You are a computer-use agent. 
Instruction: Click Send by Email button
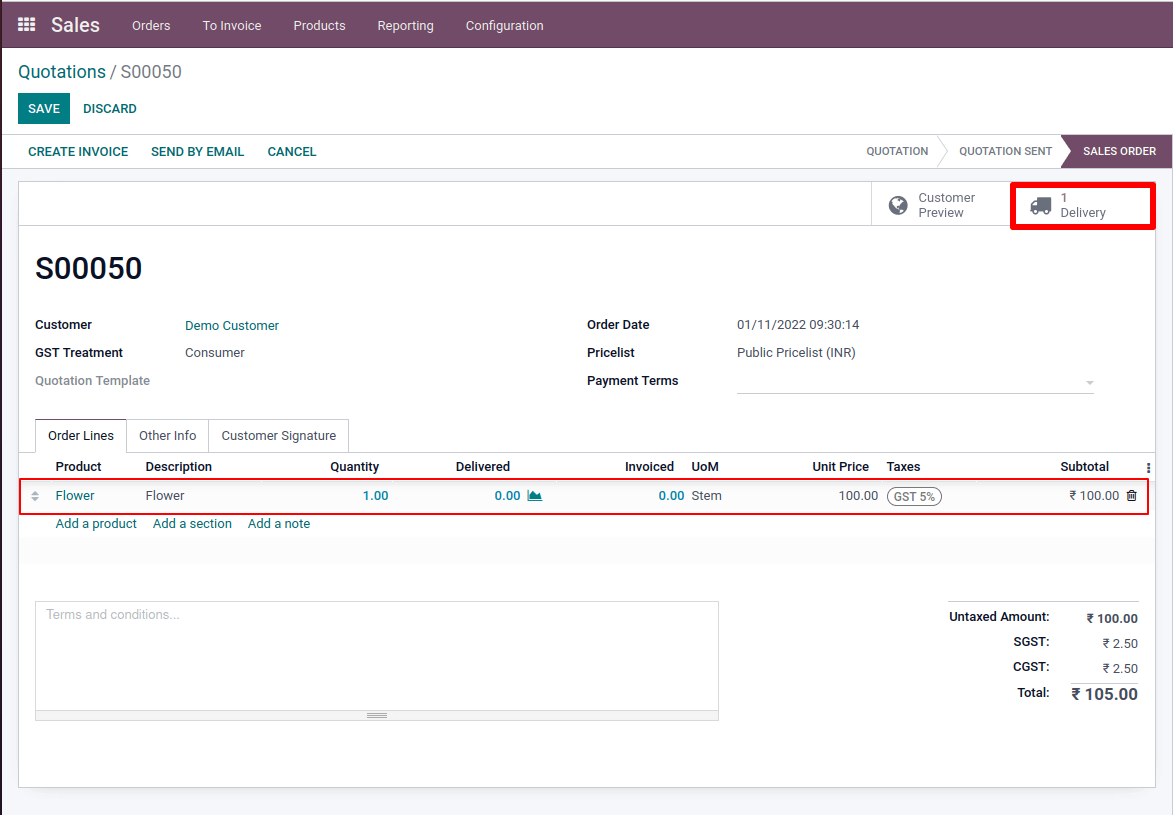tap(197, 152)
